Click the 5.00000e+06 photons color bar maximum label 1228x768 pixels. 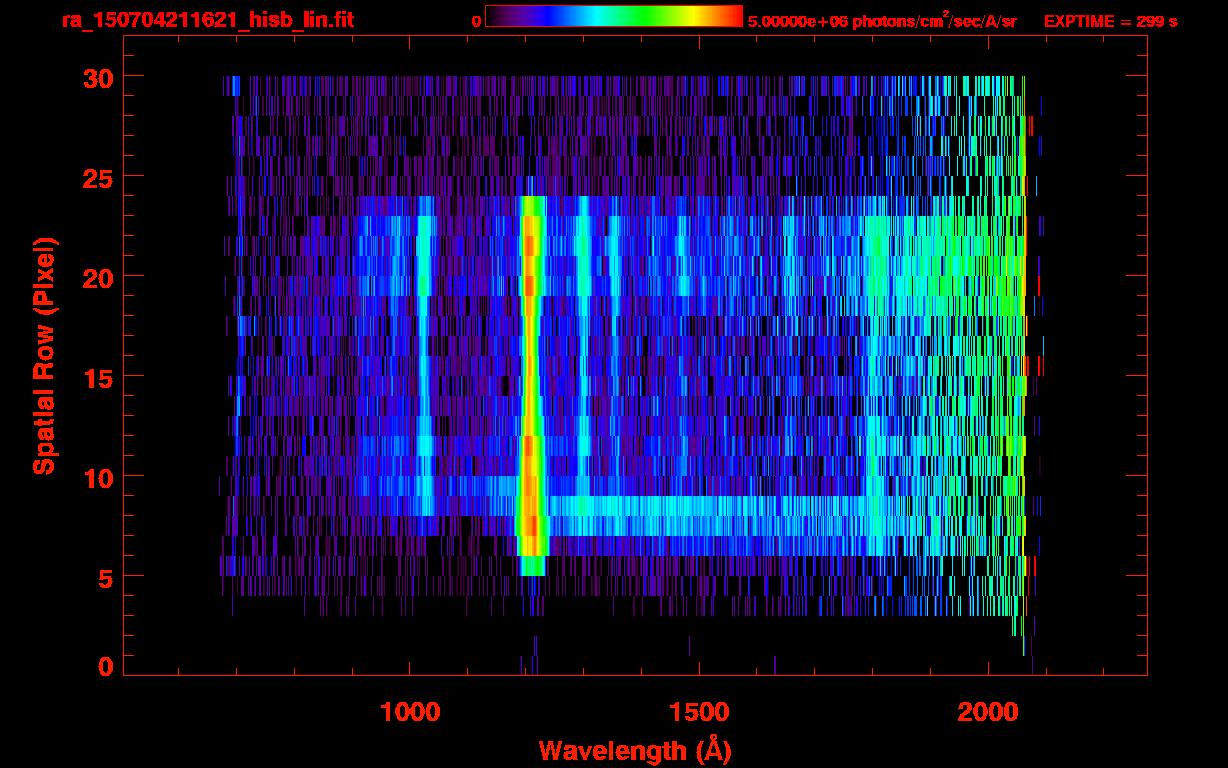[x=881, y=21]
